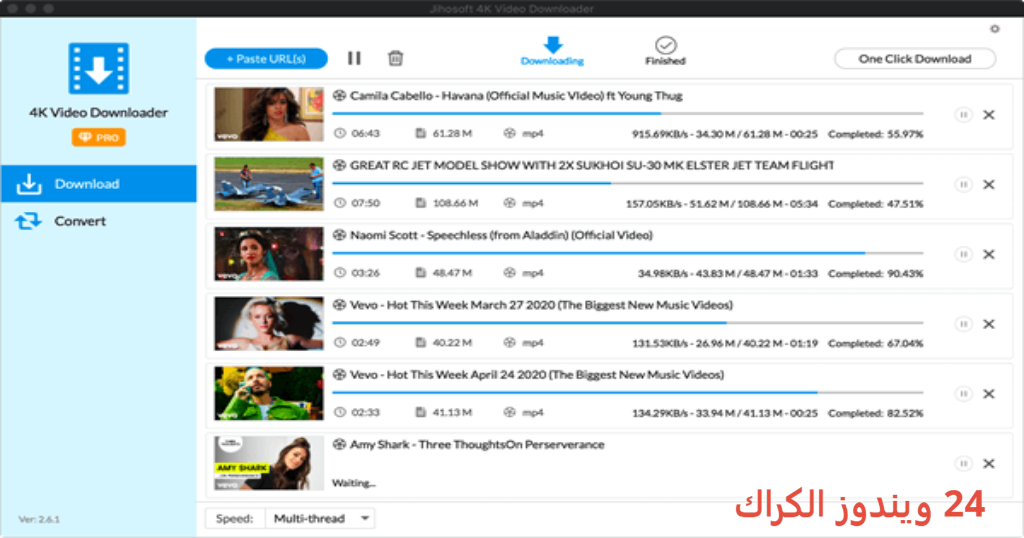Click the file size icon next to 61.28 M
This screenshot has height=538, width=1024.
(421, 134)
